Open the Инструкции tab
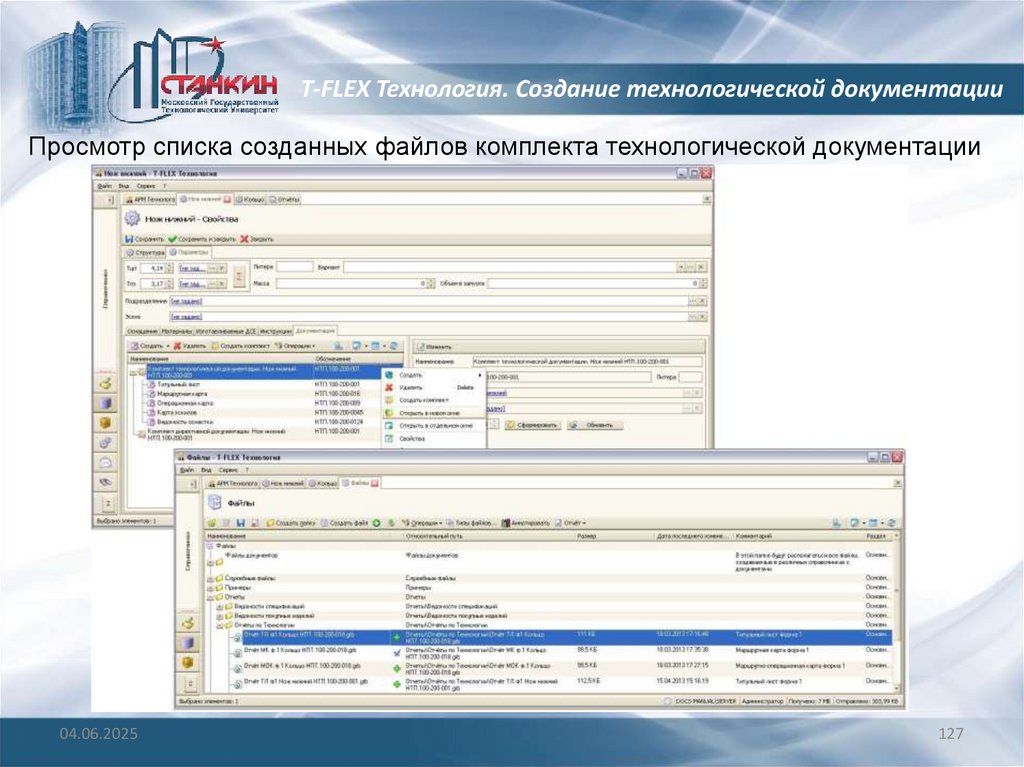 click(x=276, y=331)
